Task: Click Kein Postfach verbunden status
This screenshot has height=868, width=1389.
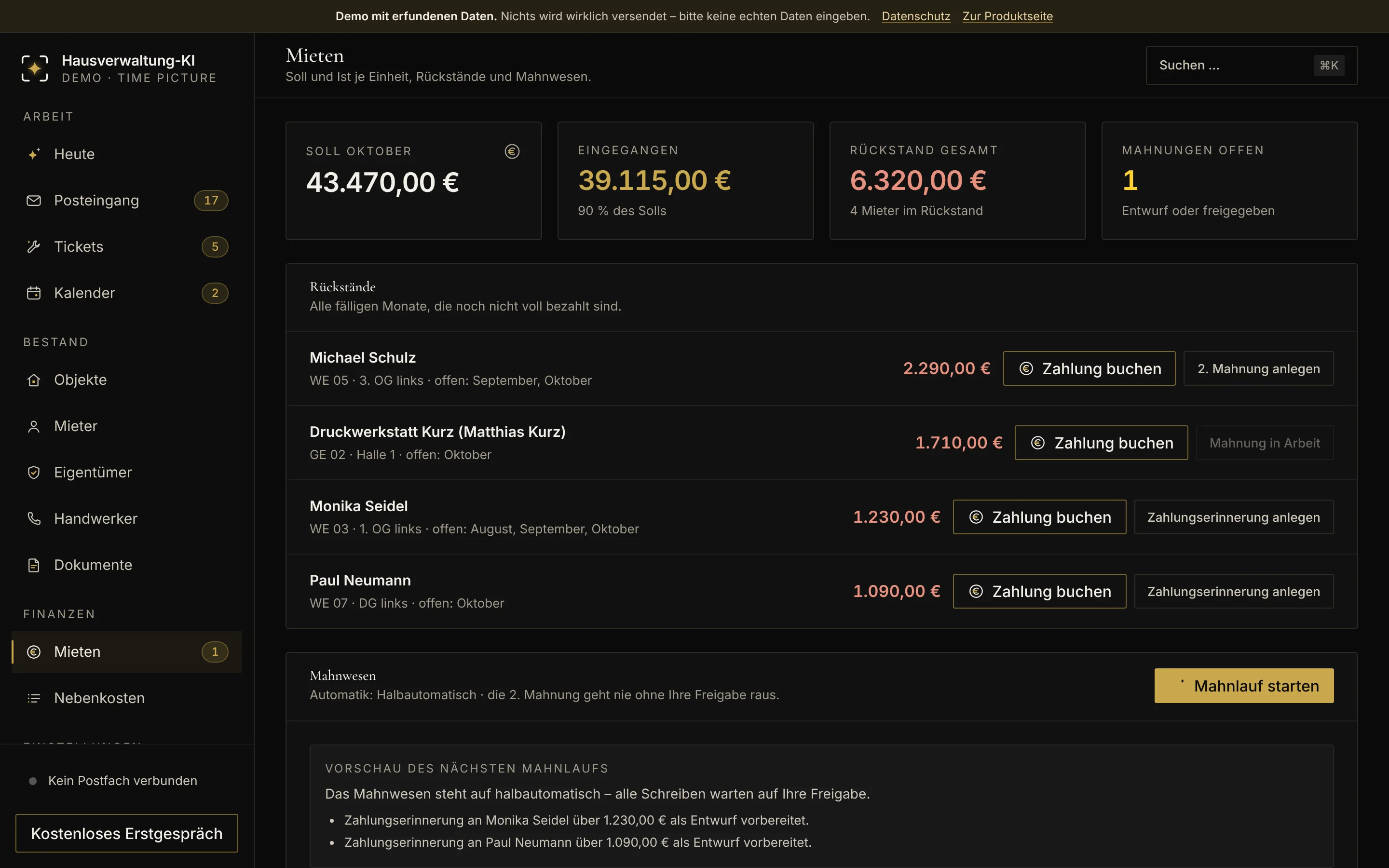Action: (113, 781)
